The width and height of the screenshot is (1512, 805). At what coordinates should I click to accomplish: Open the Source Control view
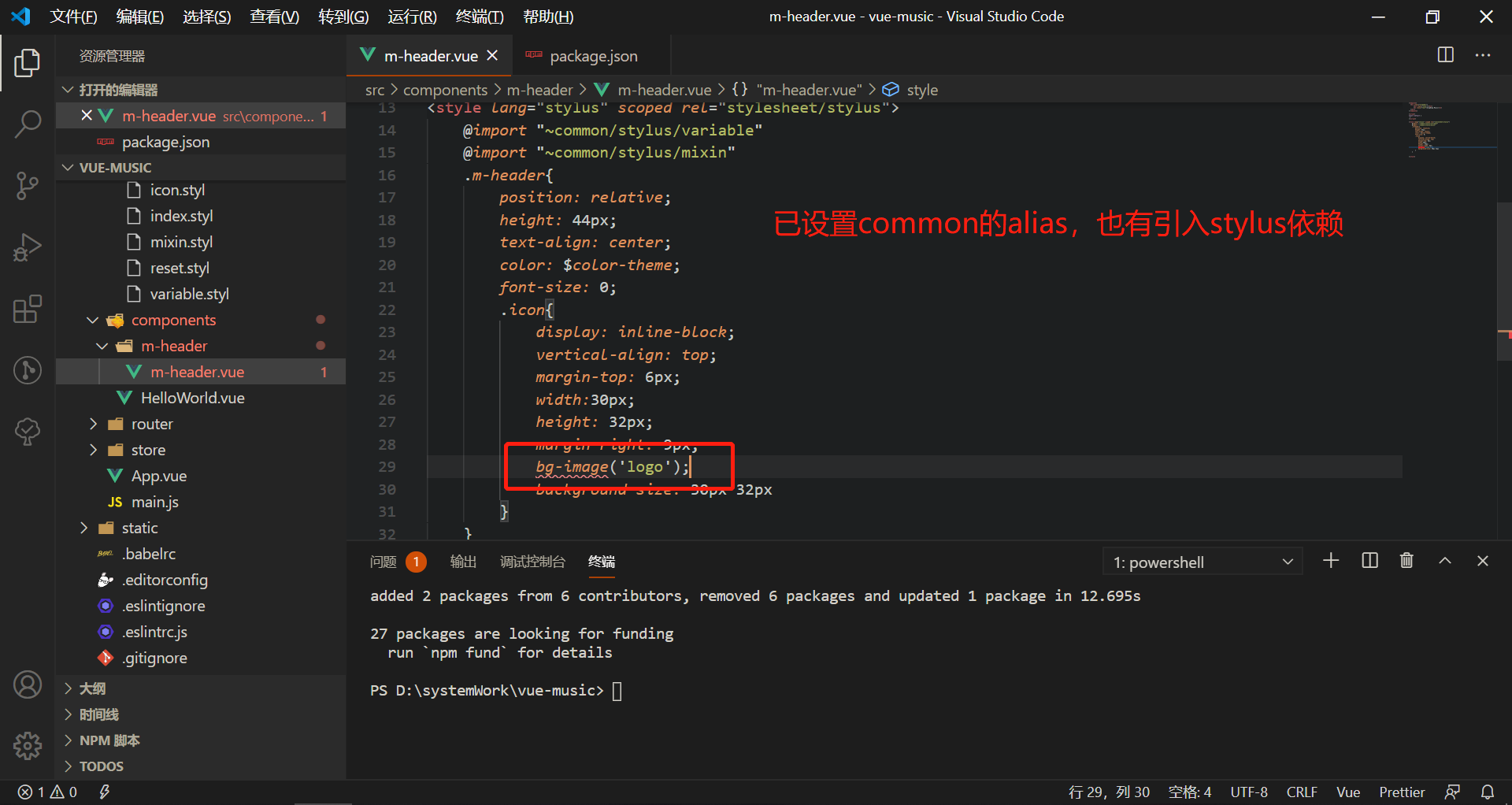click(x=28, y=186)
